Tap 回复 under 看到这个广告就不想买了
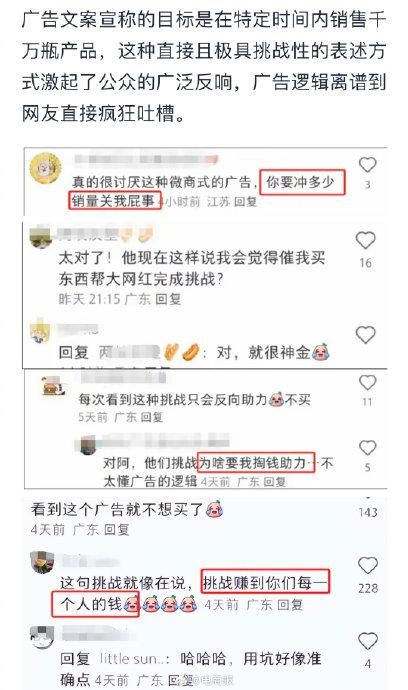Screen dimensions: 408x690 [117, 529]
